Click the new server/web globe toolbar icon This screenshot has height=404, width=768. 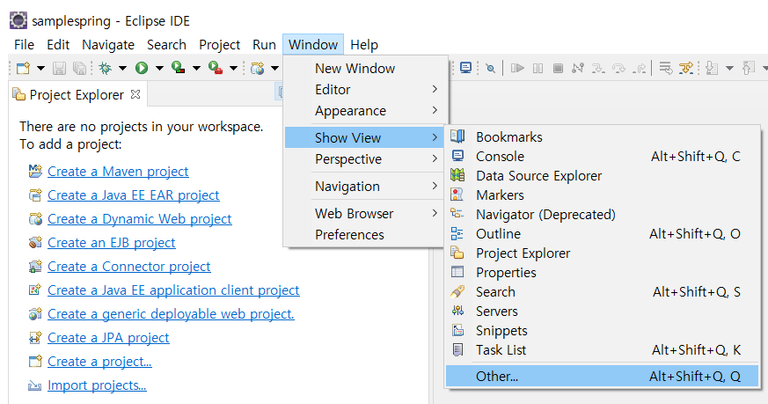[x=258, y=68]
